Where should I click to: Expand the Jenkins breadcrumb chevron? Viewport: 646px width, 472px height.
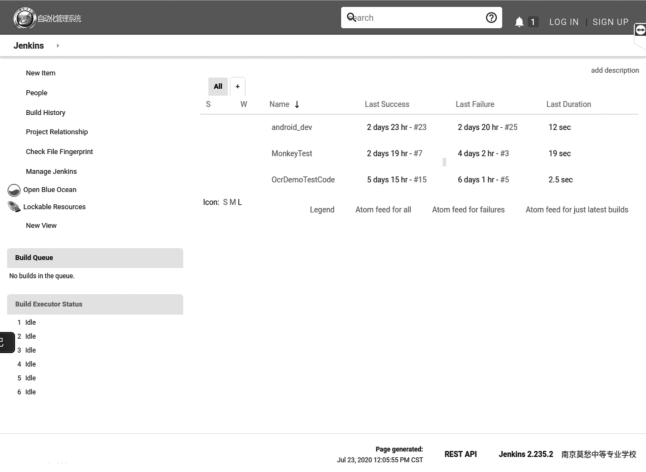click(x=58, y=46)
